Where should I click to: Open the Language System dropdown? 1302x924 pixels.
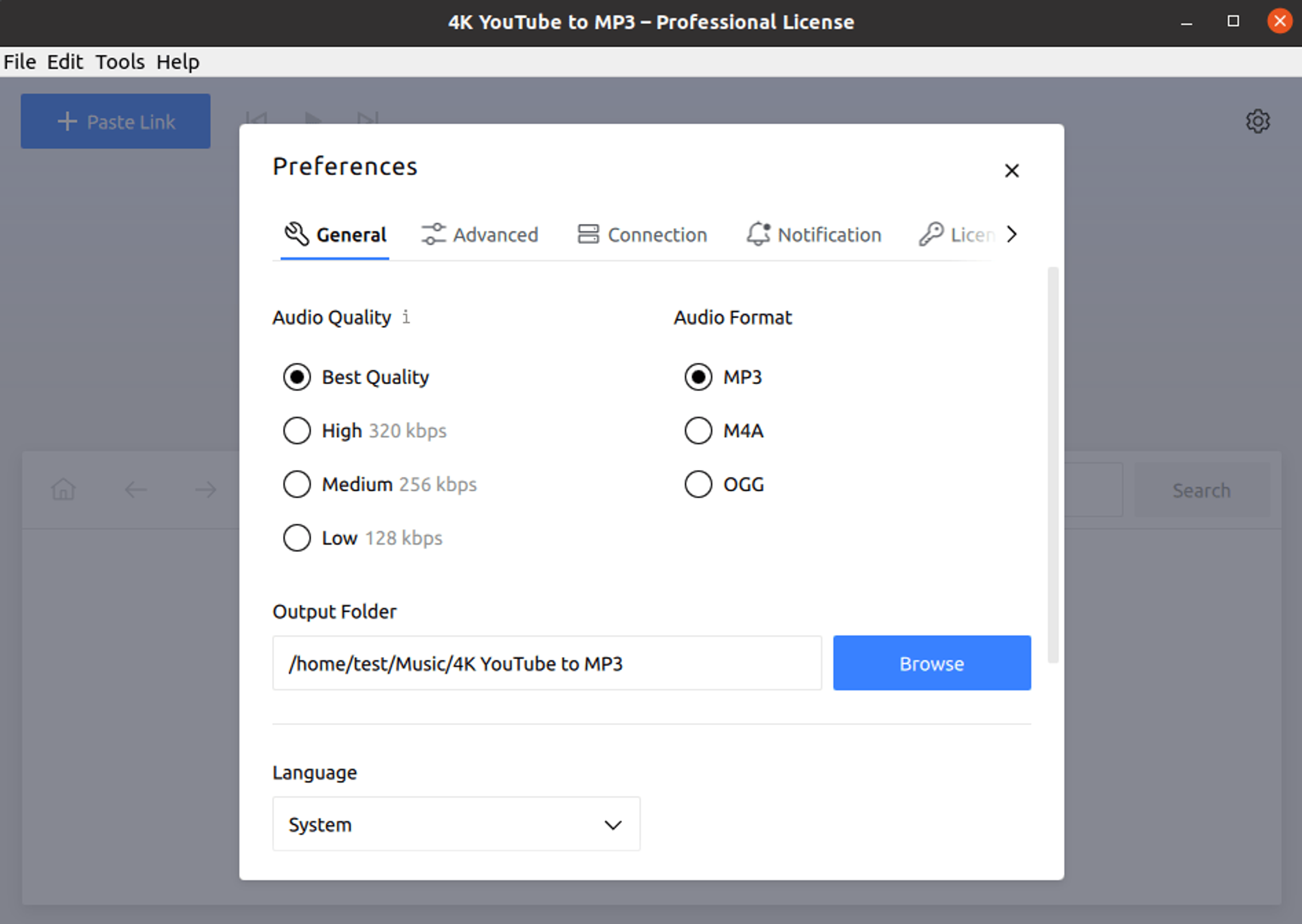pos(456,824)
